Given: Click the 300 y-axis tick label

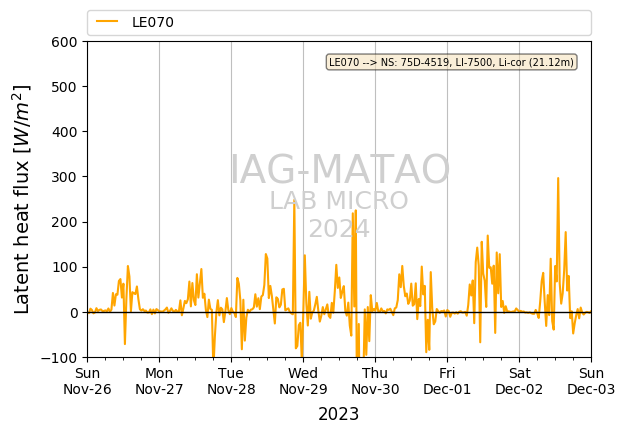Looking at the screenshot, I should point(64,177).
